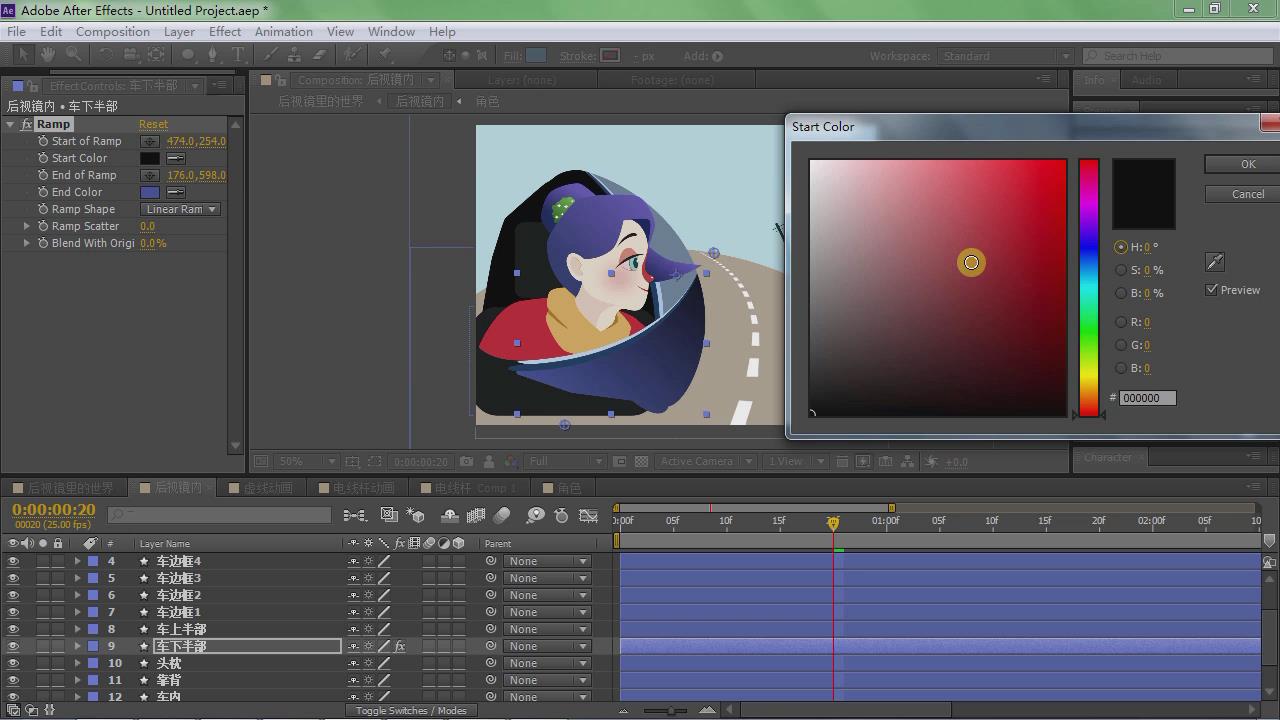Open the Composition menu
This screenshot has width=1280, height=720.
tap(113, 31)
